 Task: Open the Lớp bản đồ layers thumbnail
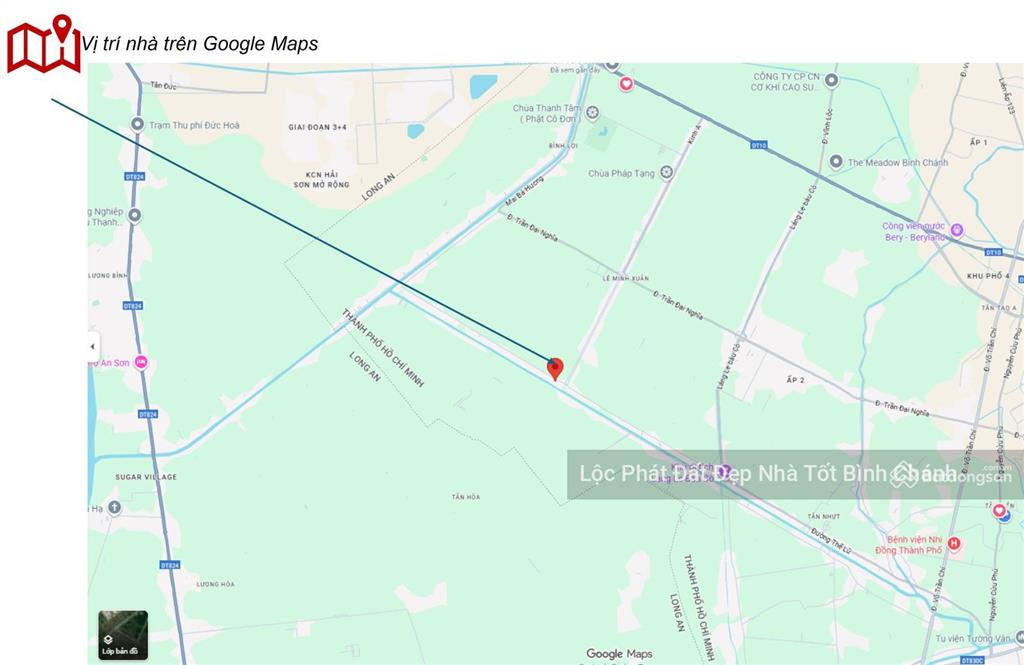click(123, 635)
